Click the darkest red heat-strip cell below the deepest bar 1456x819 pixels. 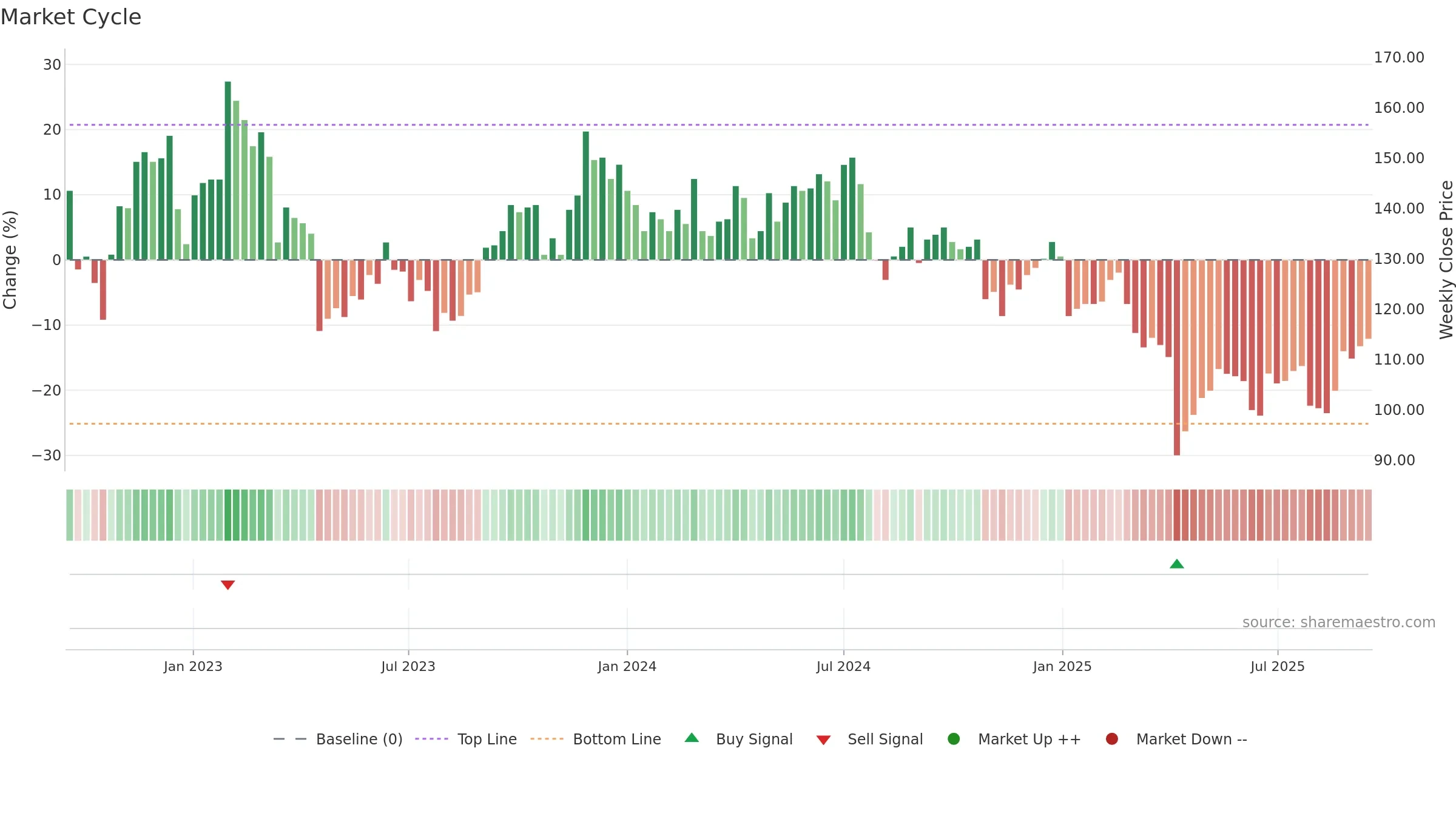[1177, 515]
